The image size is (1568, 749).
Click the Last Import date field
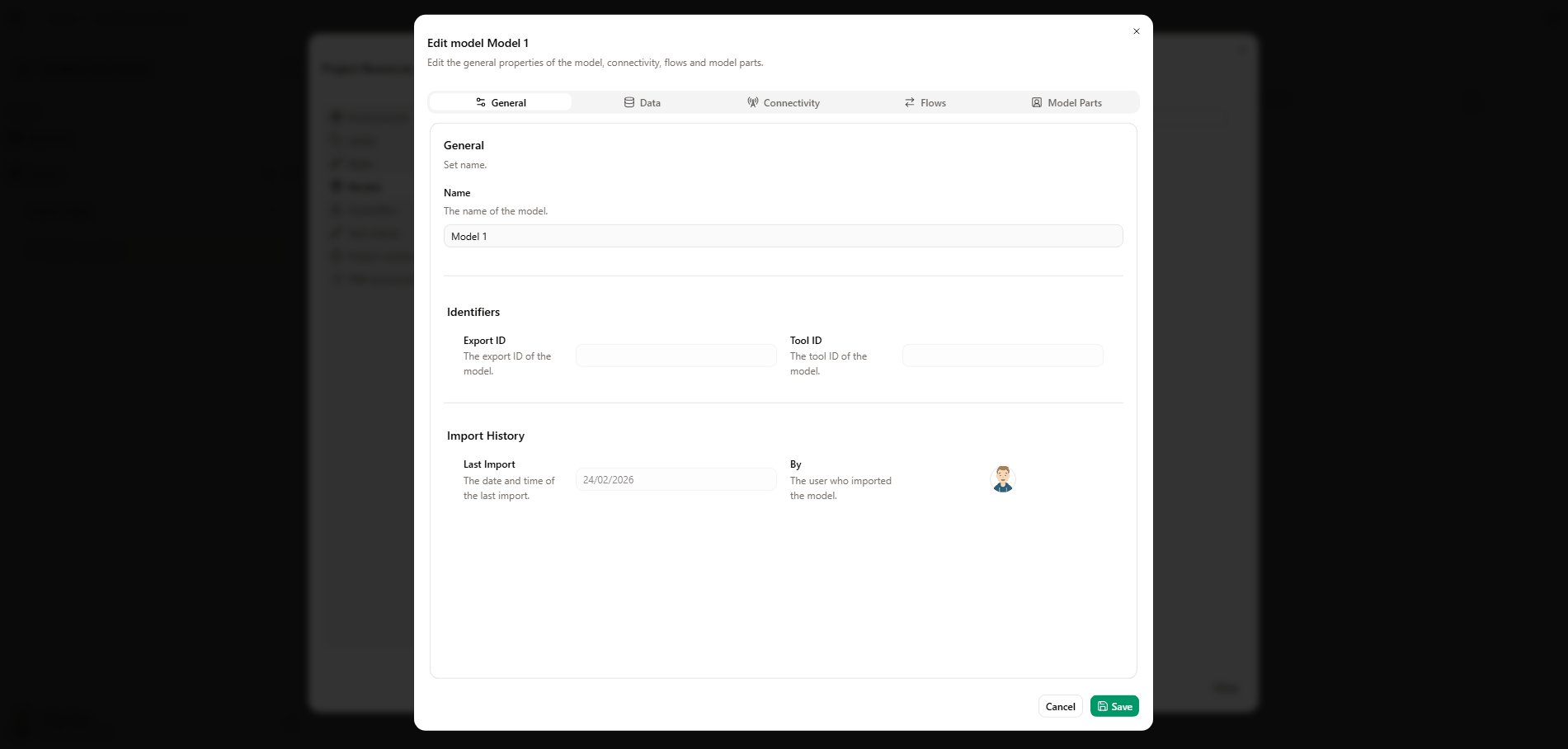[x=676, y=479]
